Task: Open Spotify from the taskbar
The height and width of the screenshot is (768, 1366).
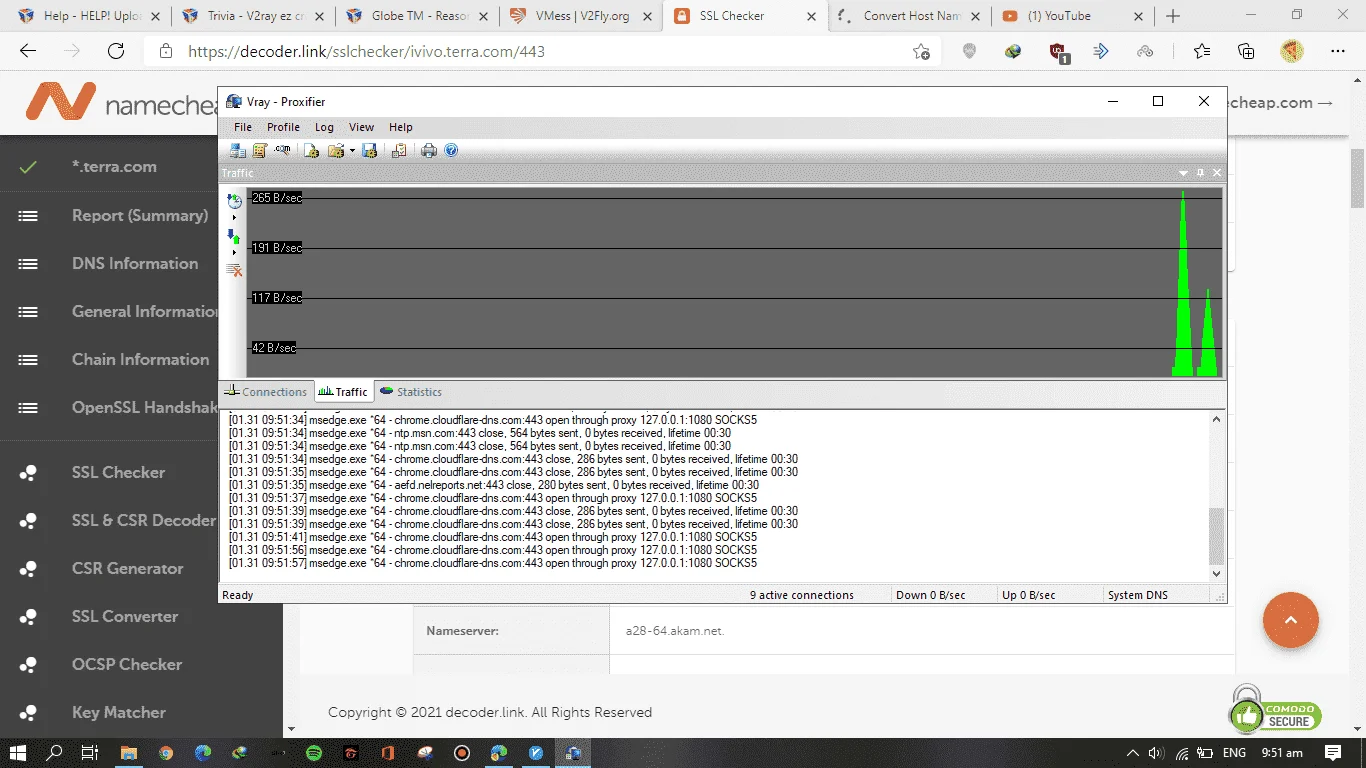Action: [313, 753]
